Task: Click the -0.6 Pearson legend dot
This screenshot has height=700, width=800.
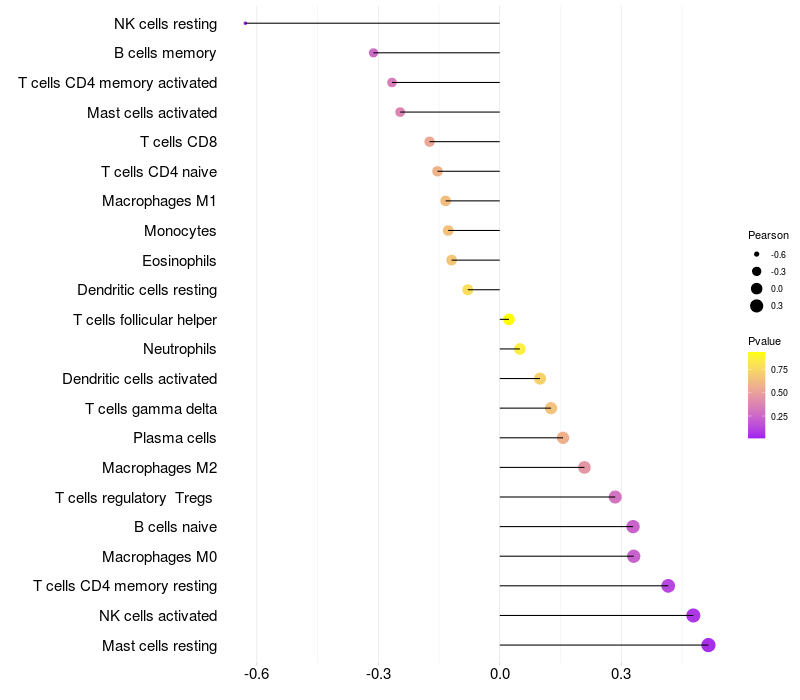Action: click(x=757, y=254)
